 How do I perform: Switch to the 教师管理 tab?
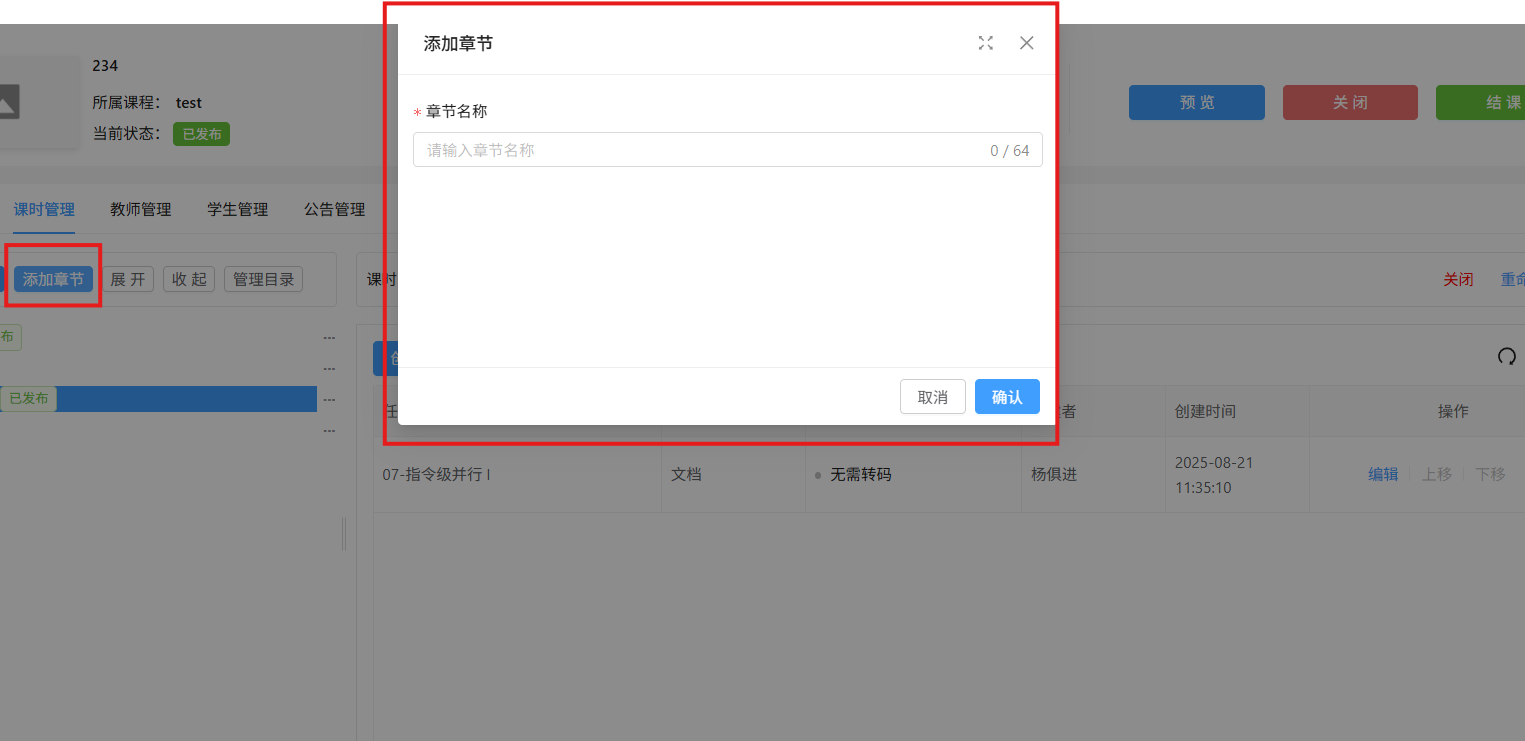[x=140, y=209]
